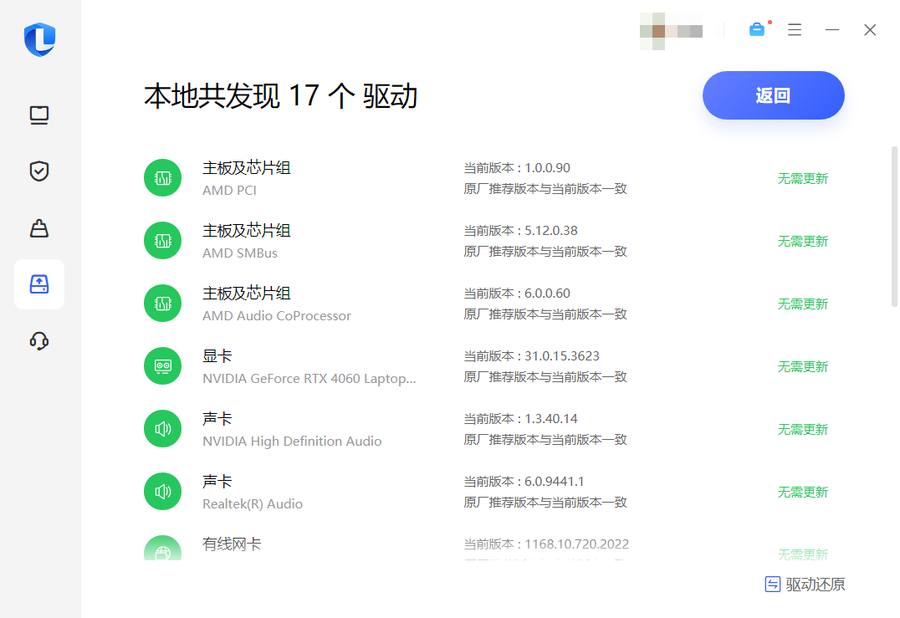900x618 pixels.
Task: Click the AMD PCI chipset icon
Action: (163, 178)
